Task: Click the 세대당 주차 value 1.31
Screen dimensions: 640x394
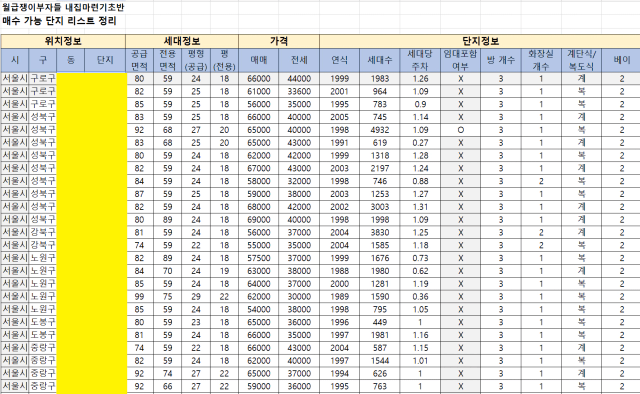Action: point(420,207)
